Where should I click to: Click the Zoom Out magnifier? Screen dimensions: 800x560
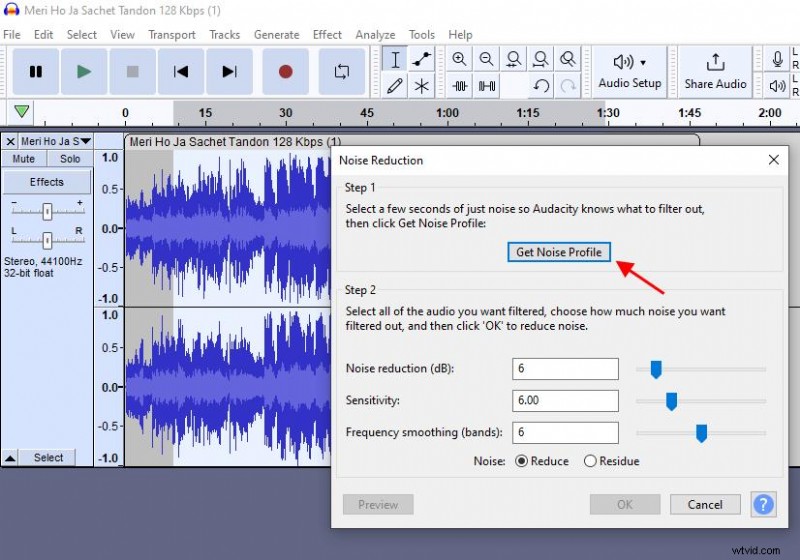(486, 59)
